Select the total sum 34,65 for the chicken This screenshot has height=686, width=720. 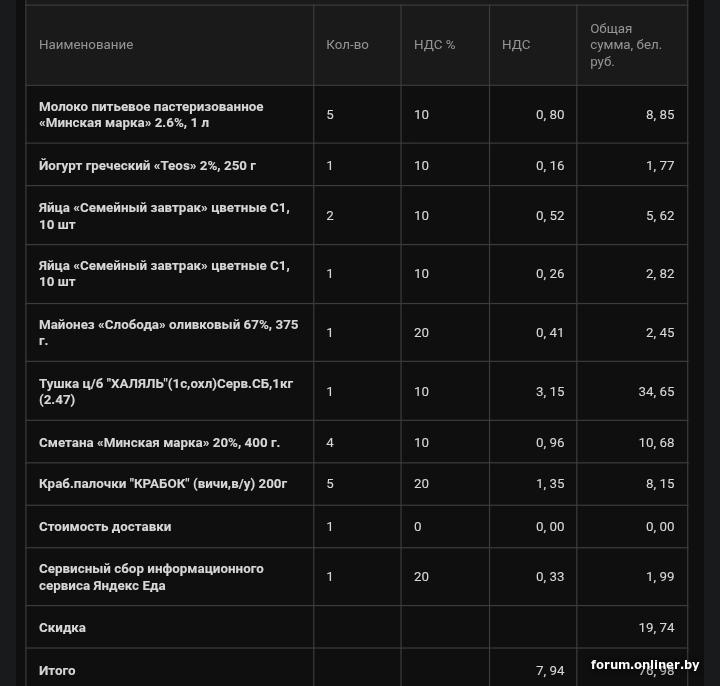coord(656,392)
